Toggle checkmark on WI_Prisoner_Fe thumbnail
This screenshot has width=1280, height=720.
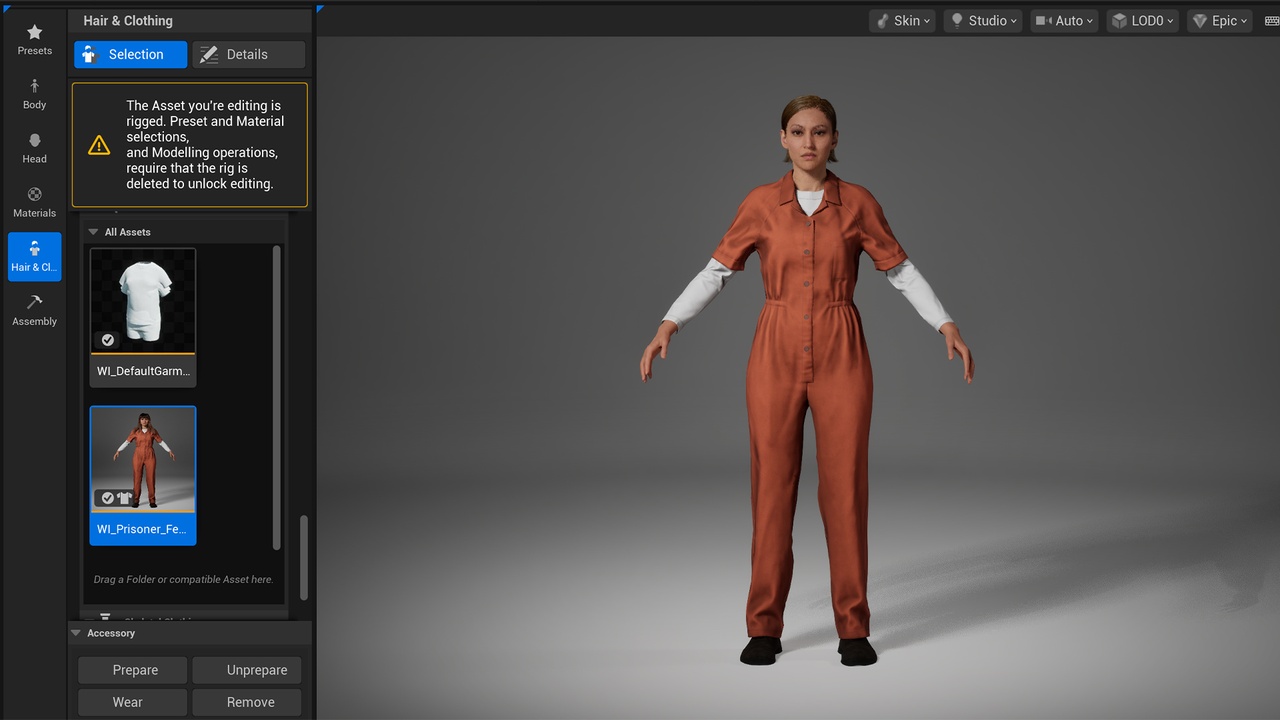[107, 498]
